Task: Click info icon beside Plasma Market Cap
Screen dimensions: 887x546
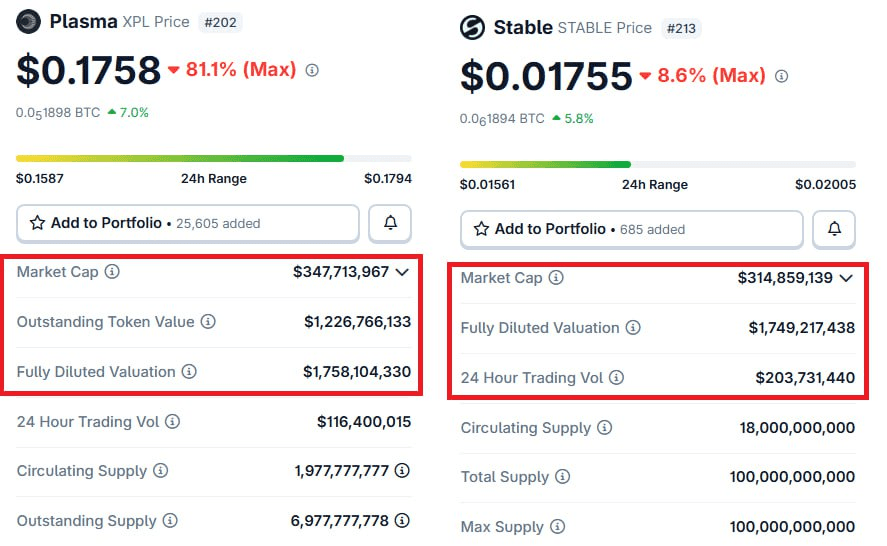Action: point(112,272)
